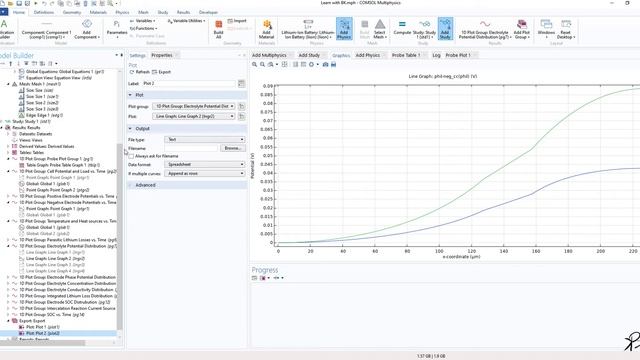Expand the Advanced section
The image size is (640, 360).
tap(187, 185)
